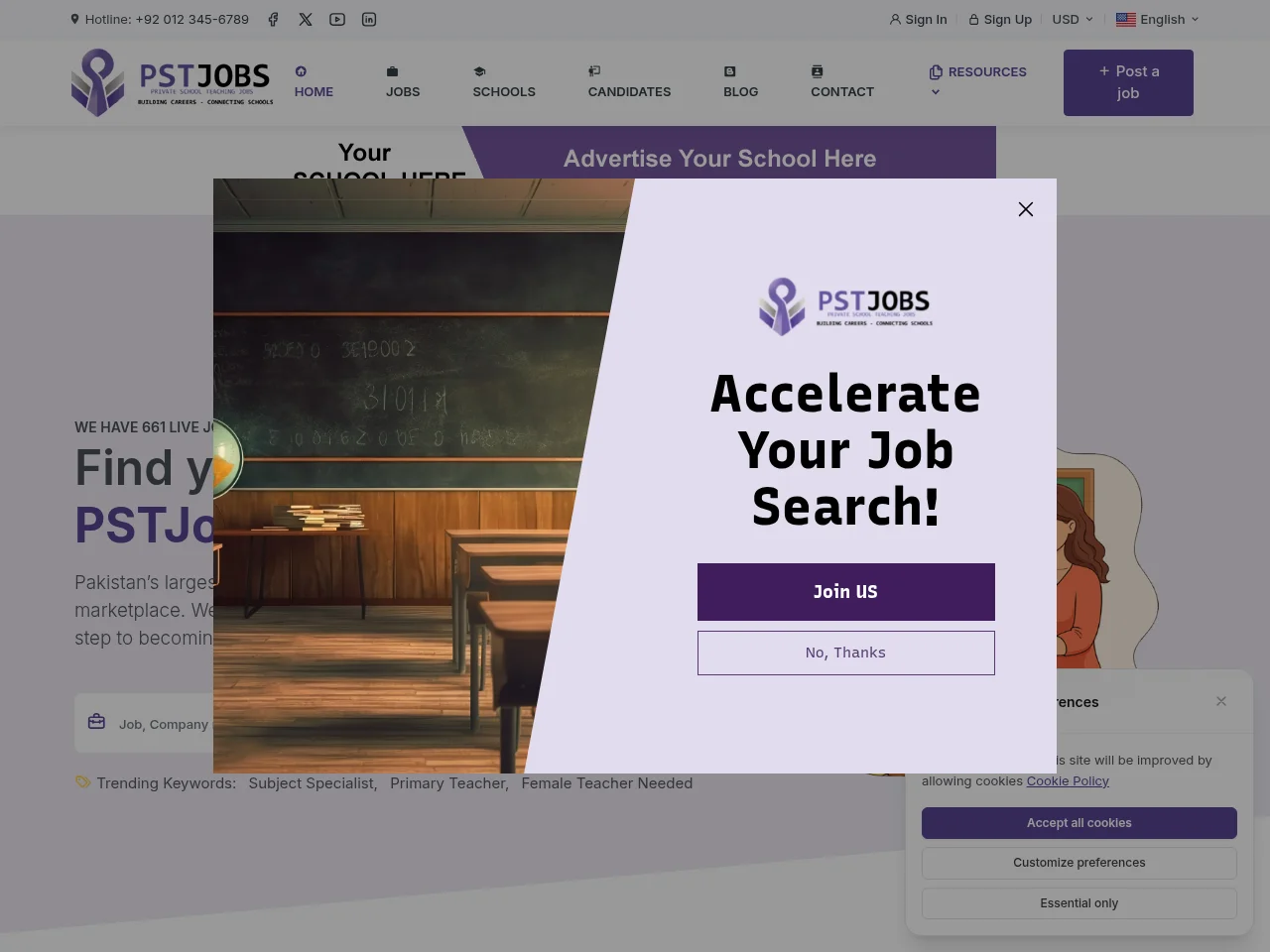Image resolution: width=1270 pixels, height=952 pixels.
Task: Click the Job, Company search input
Action: [164, 724]
